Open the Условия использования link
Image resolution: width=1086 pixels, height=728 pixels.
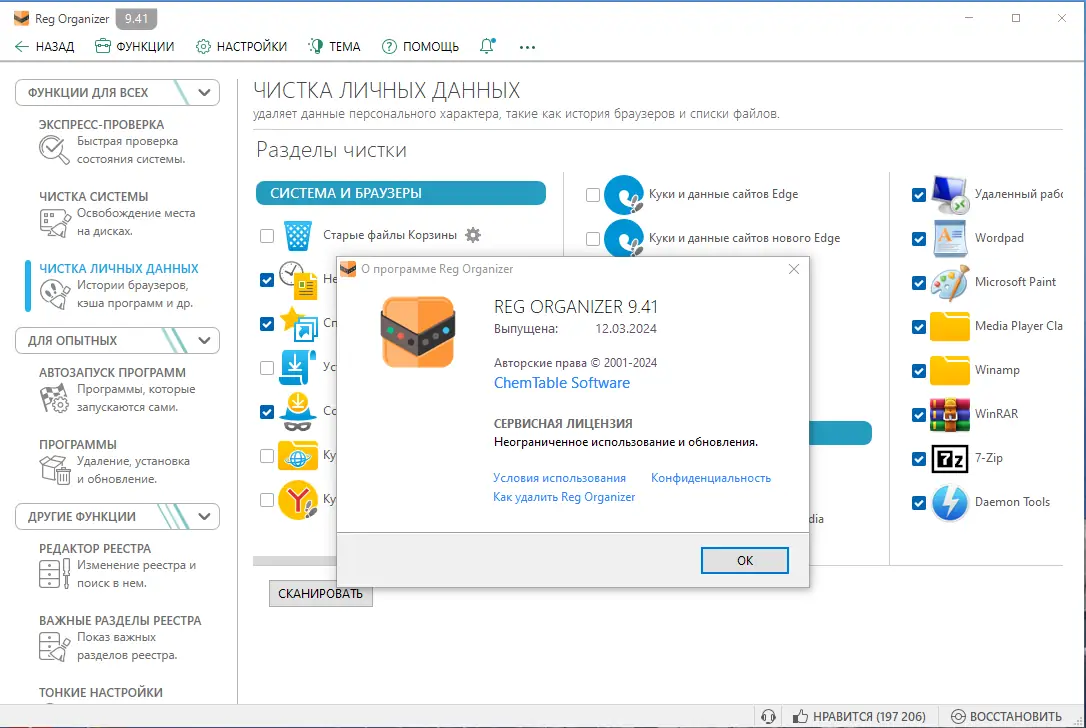pos(560,478)
